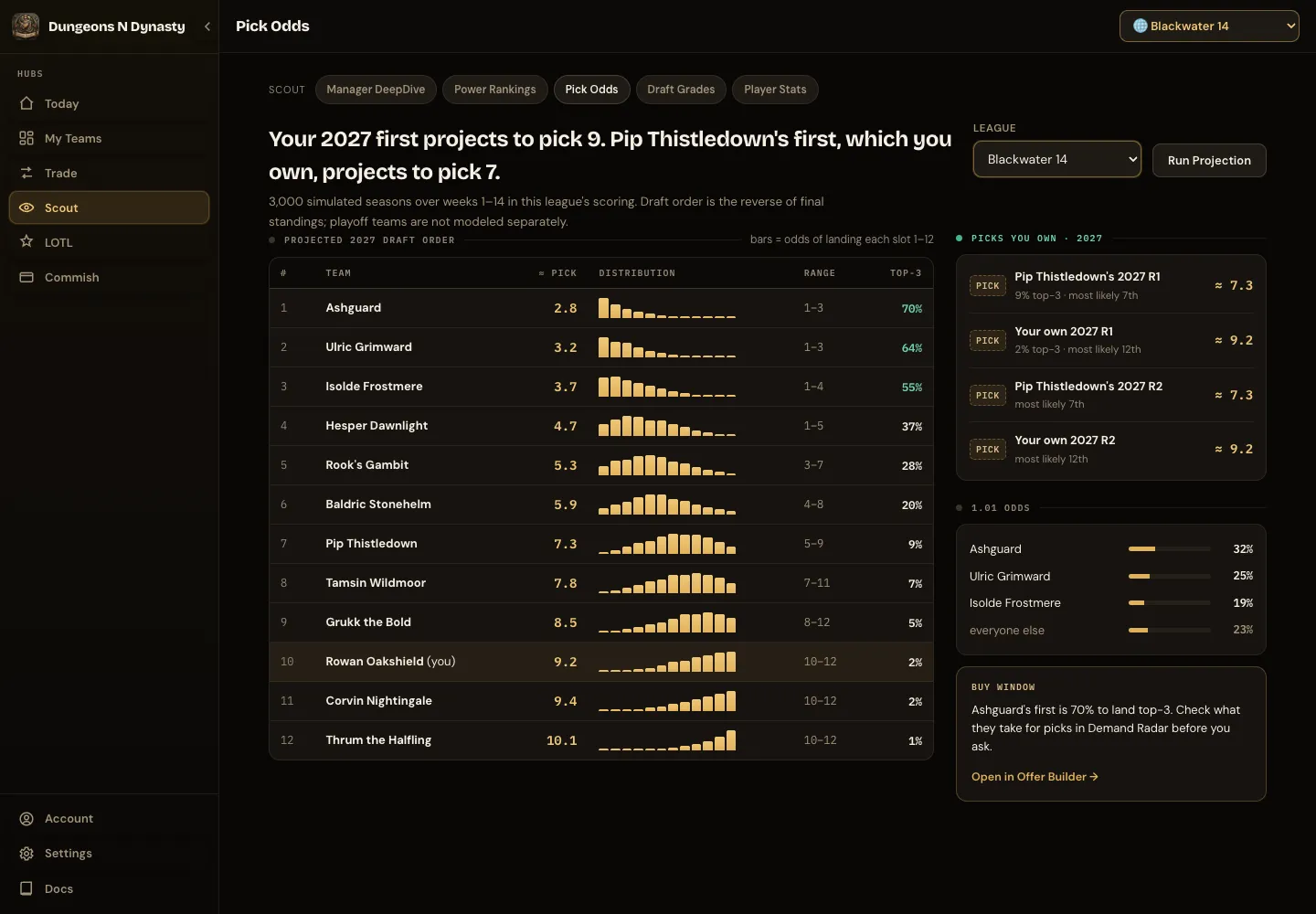This screenshot has height=914, width=1316.
Task: Click the globe icon beside Blackwater 14
Action: tap(1141, 26)
